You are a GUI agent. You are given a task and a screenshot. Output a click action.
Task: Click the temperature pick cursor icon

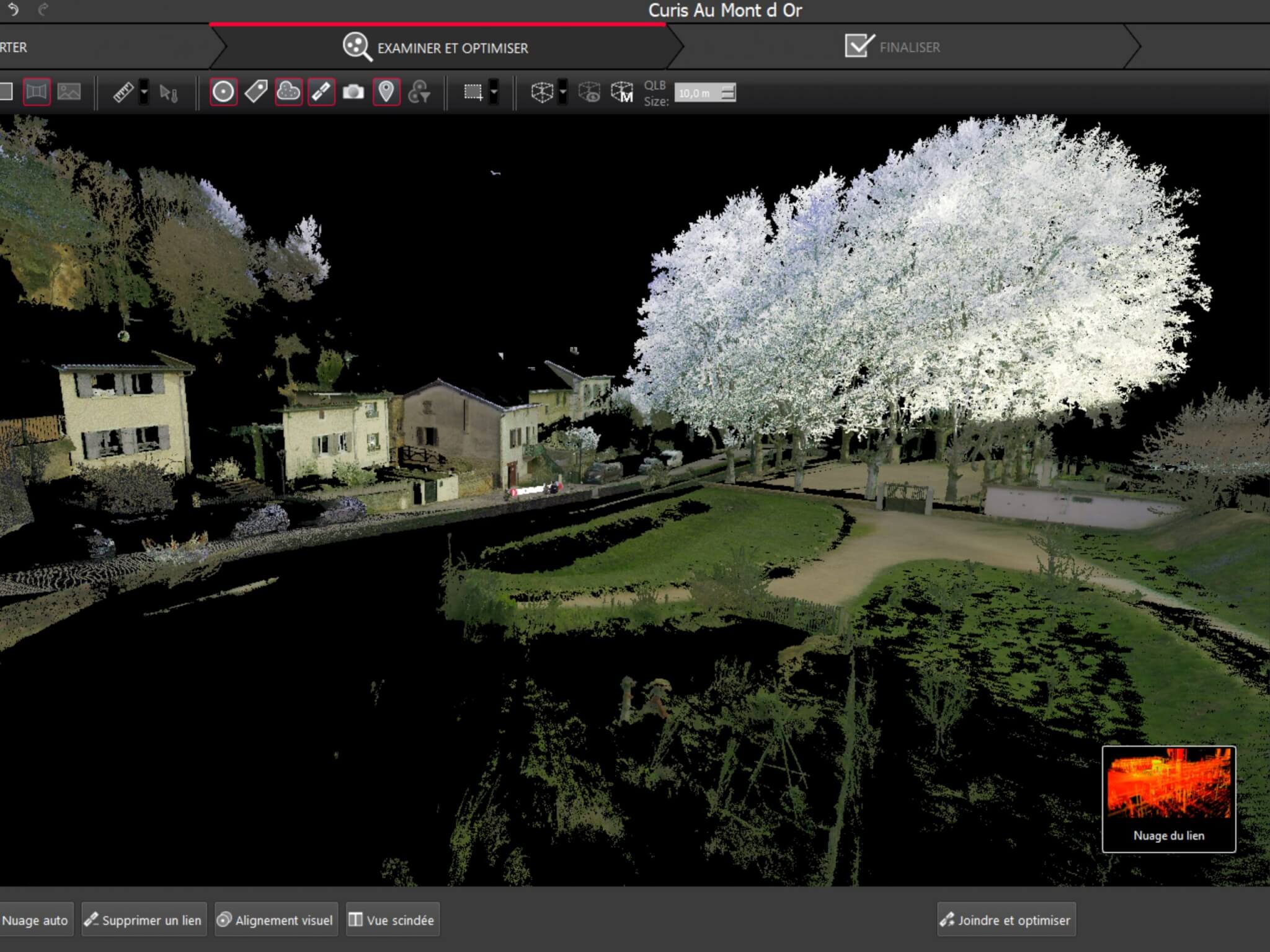168,93
